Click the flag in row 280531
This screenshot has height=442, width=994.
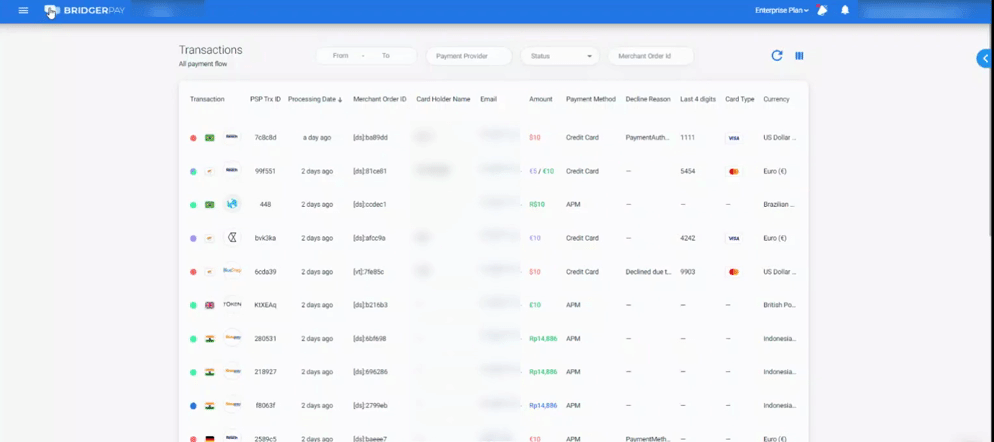pyautogui.click(x=210, y=339)
